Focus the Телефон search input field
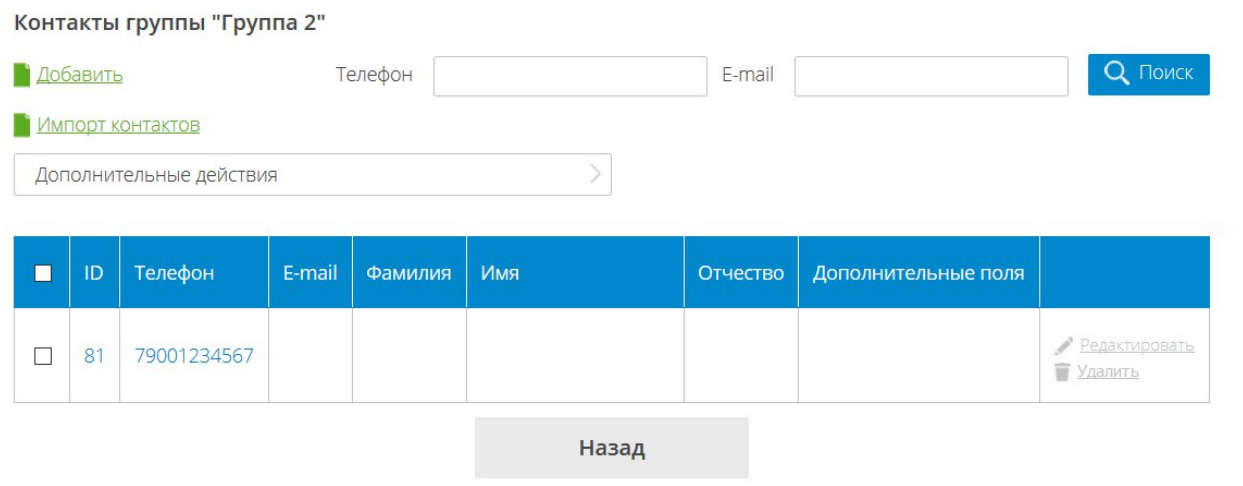This screenshot has height=486, width=1243. pos(570,76)
